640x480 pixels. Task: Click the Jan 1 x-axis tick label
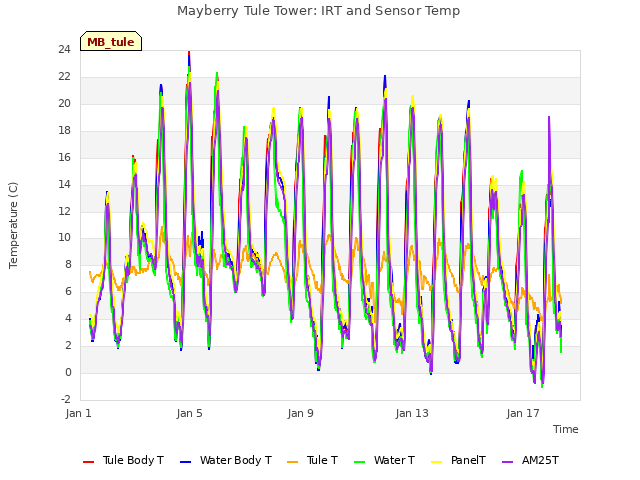78,413
